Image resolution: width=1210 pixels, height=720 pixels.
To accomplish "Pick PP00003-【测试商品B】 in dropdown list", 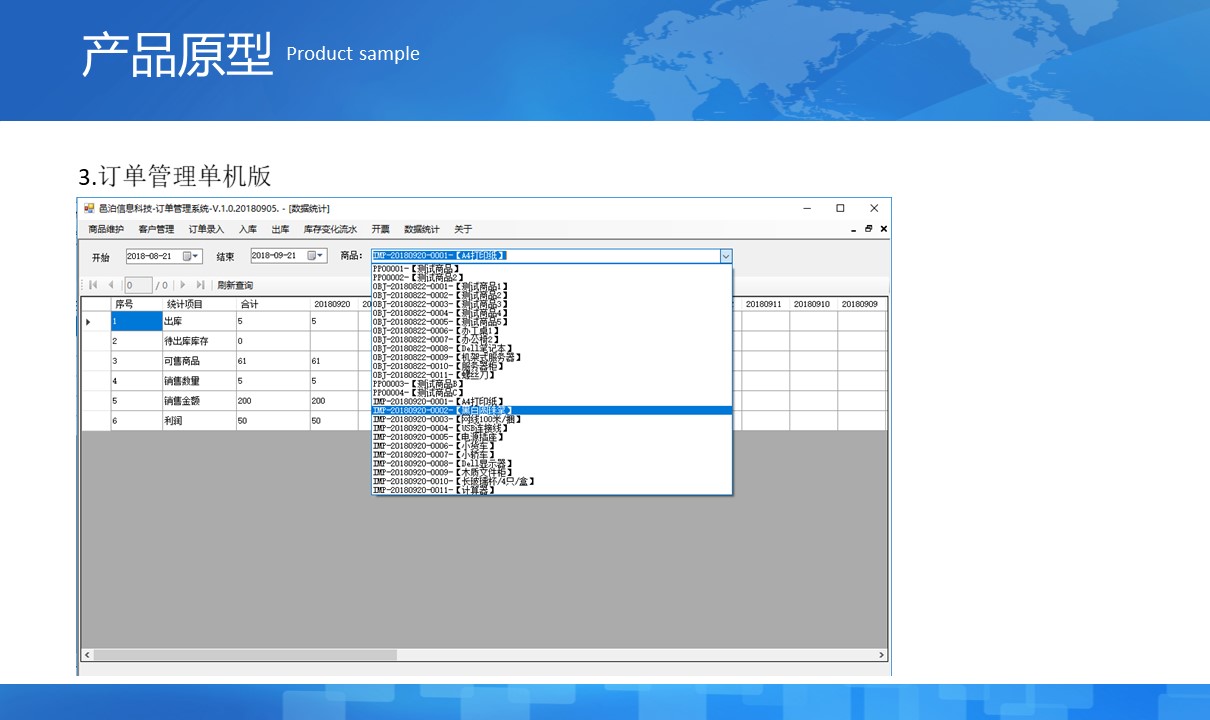I will pos(552,383).
